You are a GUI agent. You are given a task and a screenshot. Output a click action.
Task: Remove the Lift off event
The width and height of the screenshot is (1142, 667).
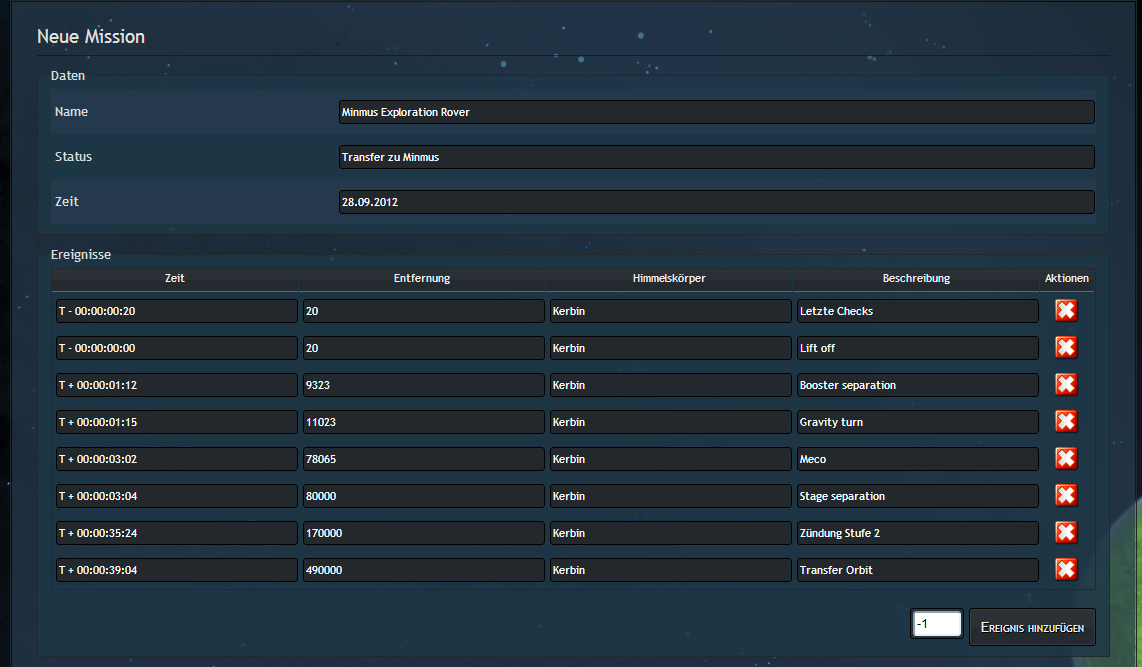(x=1066, y=348)
